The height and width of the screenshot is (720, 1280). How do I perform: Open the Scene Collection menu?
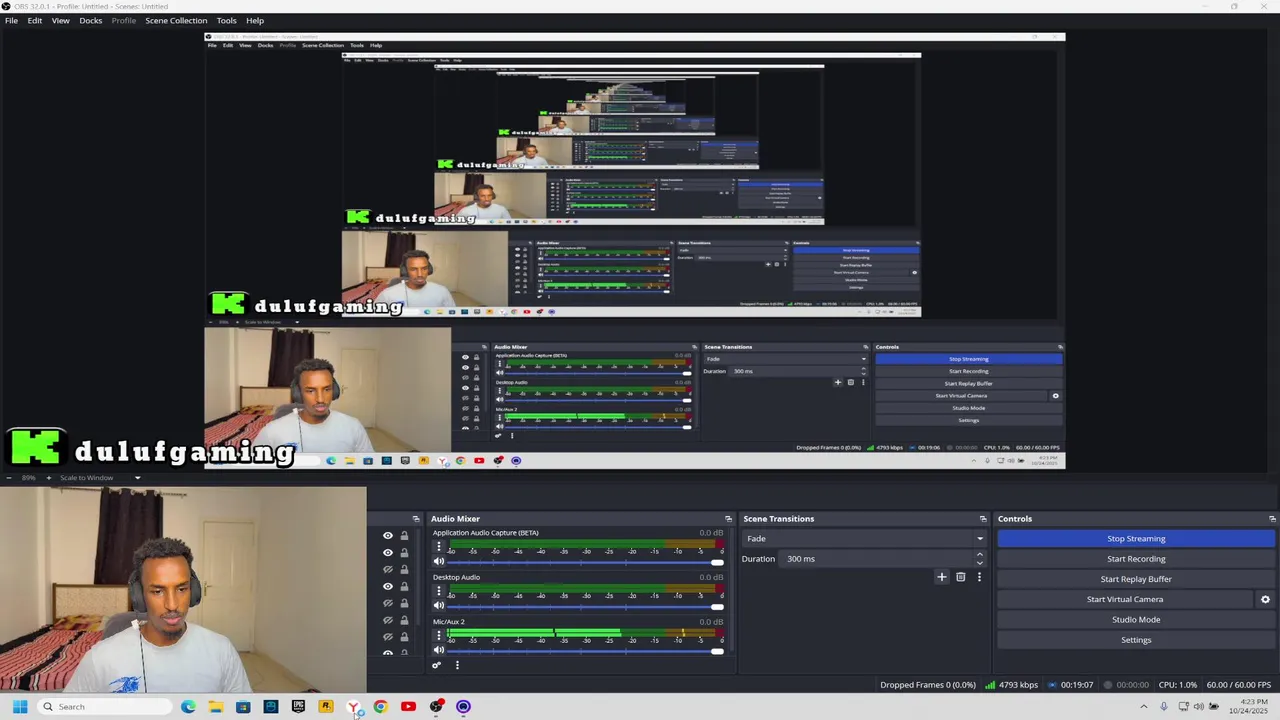[x=176, y=20]
